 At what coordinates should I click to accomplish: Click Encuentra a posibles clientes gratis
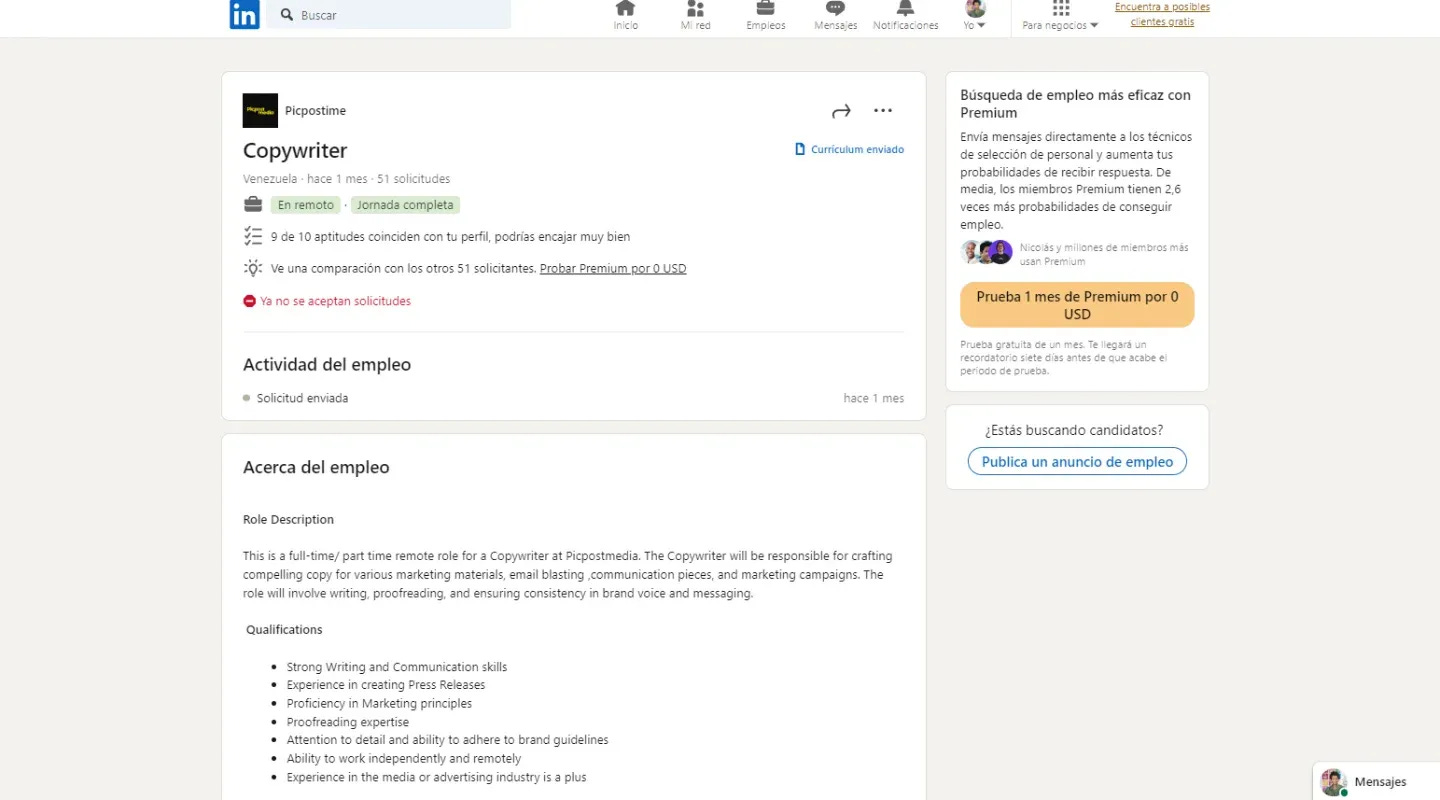click(x=1161, y=13)
